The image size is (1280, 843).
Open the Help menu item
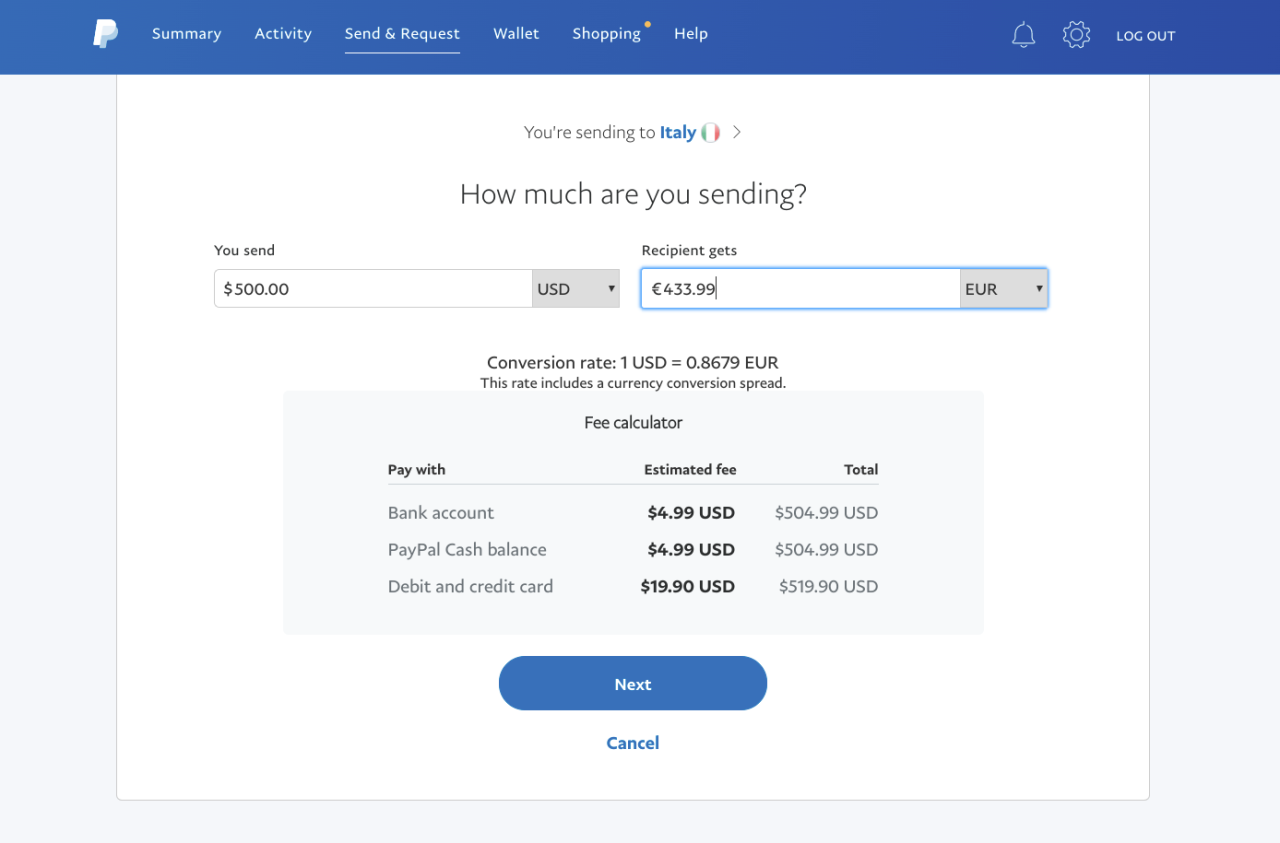(691, 34)
